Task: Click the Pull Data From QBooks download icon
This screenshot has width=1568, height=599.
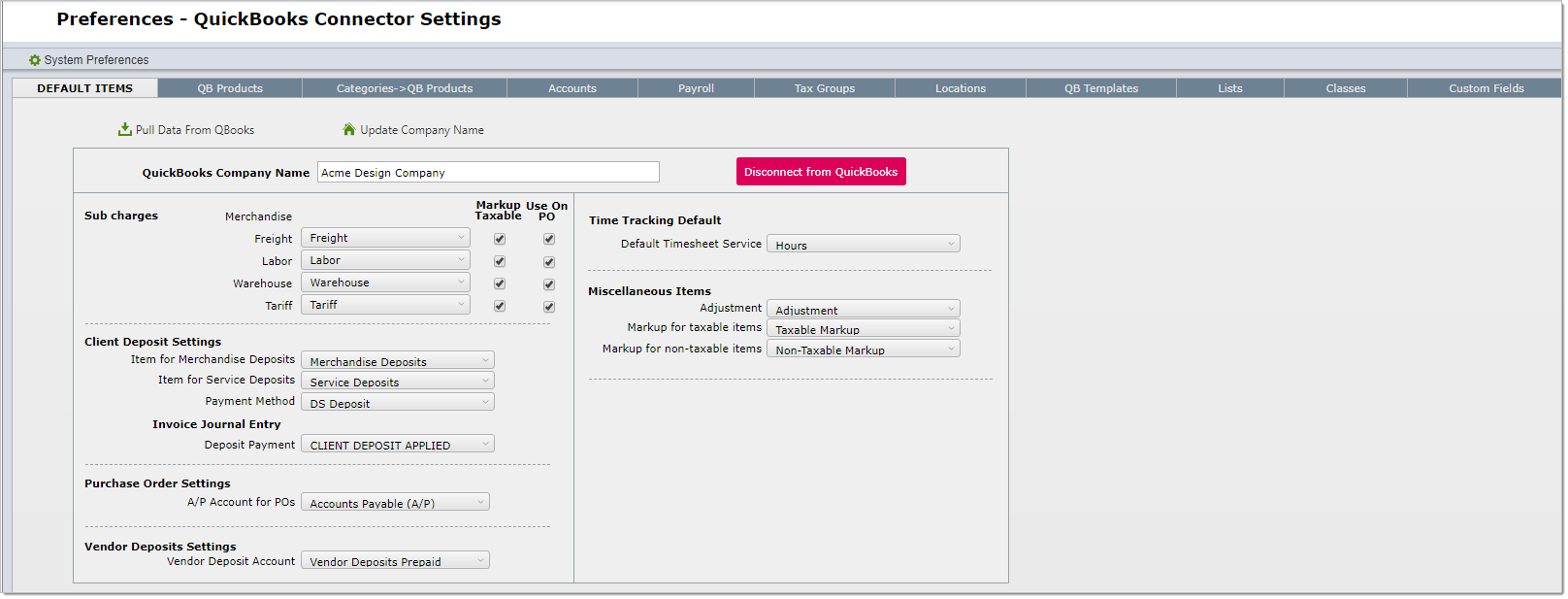Action: pos(125,129)
